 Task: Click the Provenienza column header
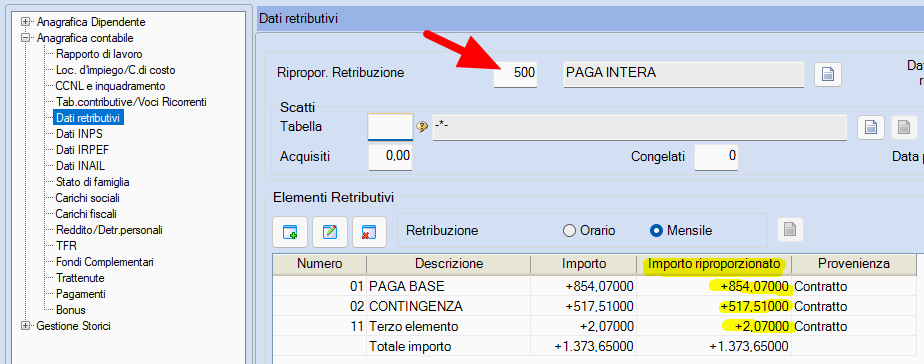(854, 263)
